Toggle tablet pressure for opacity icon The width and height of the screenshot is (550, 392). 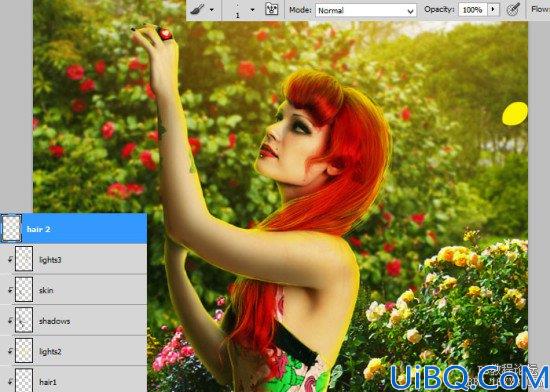(514, 9)
